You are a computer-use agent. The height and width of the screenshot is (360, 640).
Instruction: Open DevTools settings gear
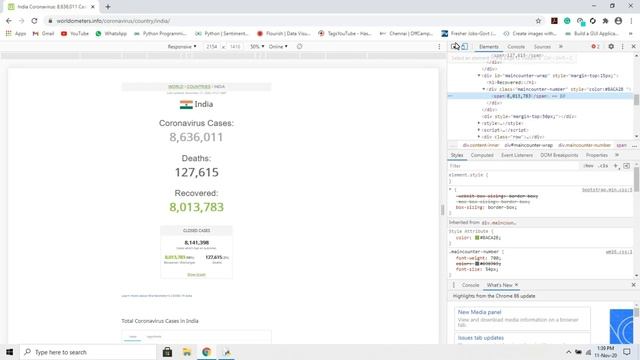611,47
